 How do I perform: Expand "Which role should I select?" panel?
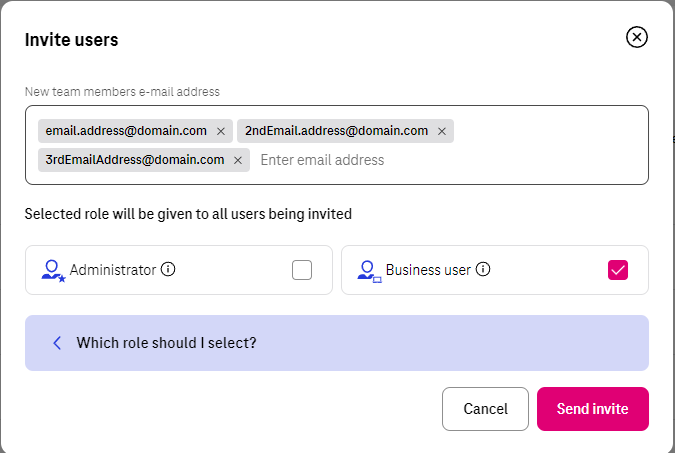337,343
